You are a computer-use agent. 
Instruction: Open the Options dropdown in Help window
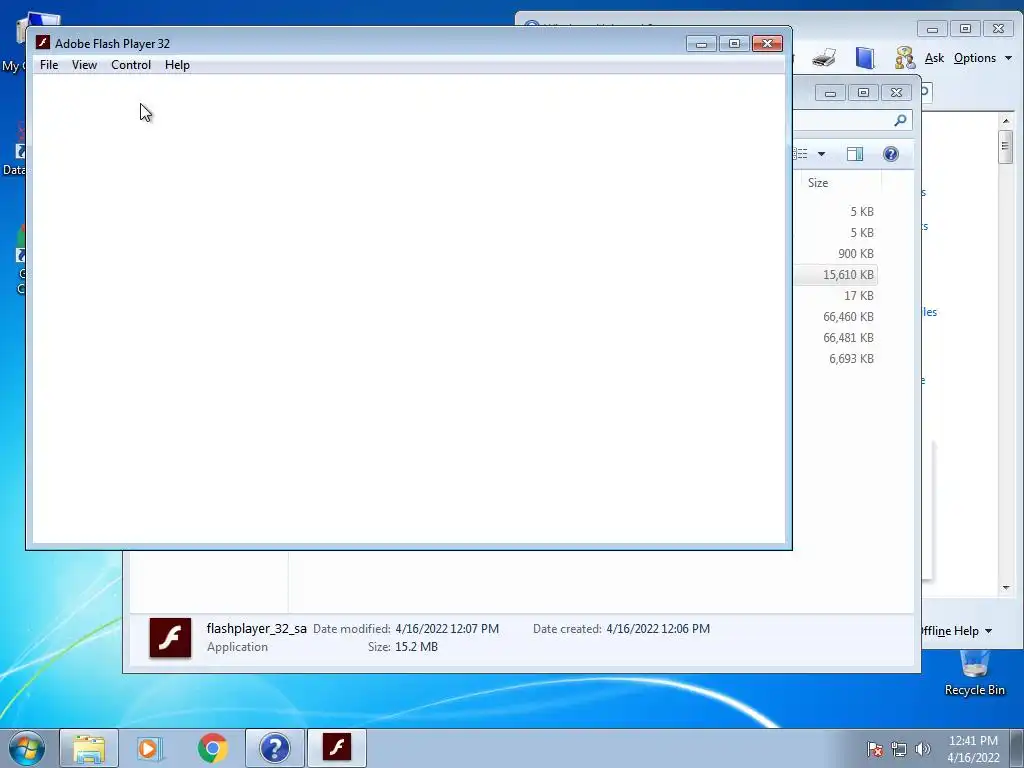click(983, 58)
